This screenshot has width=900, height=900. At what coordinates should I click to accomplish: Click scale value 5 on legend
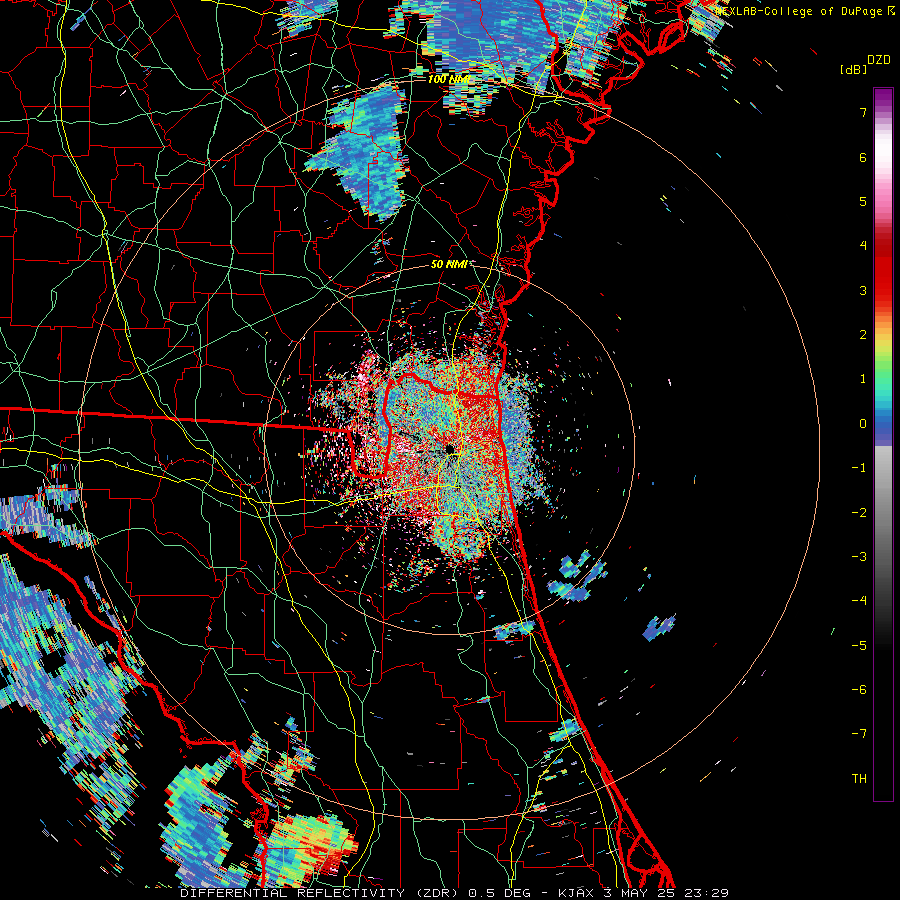tap(863, 201)
